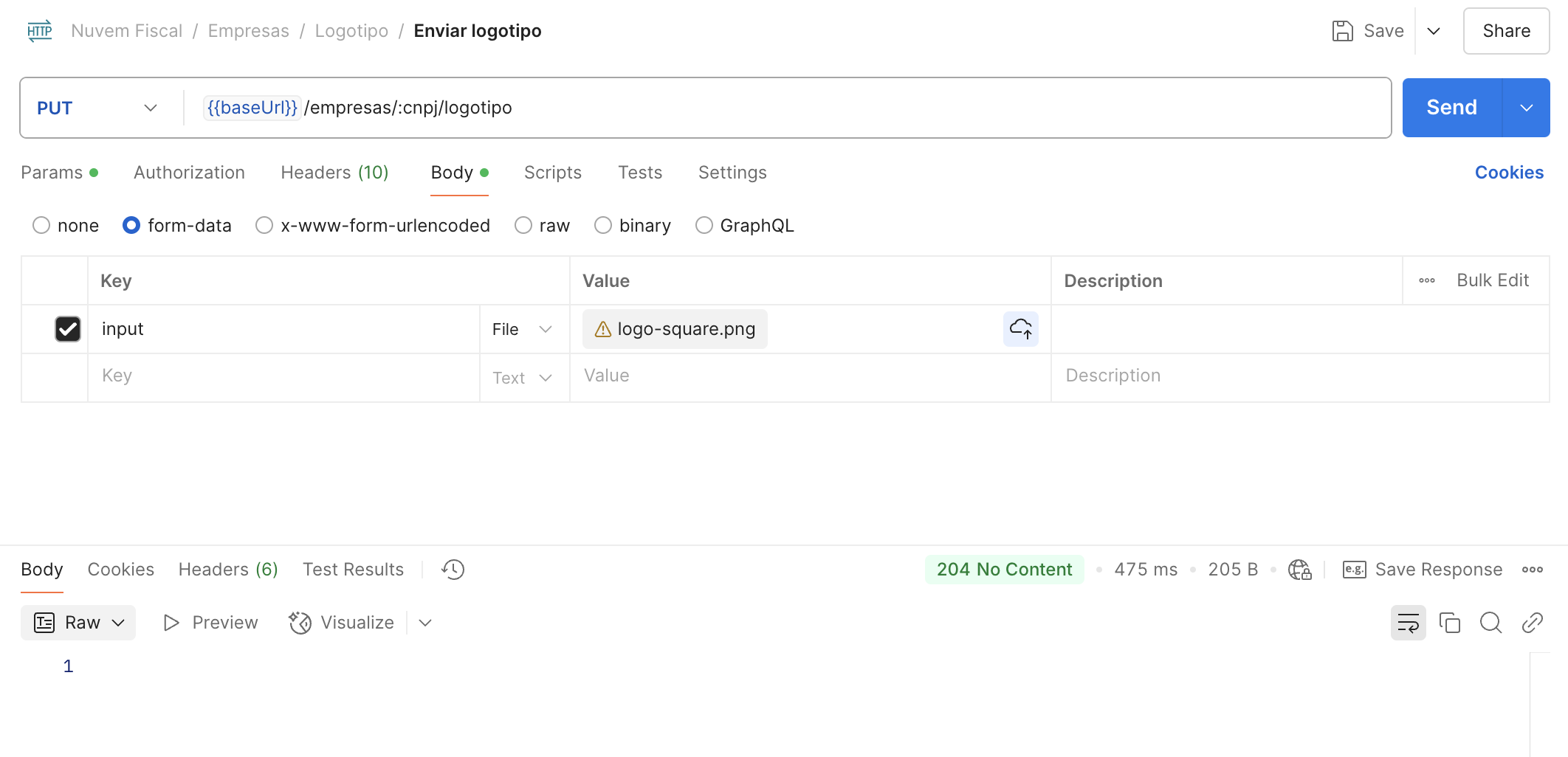This screenshot has height=757, width=1568.
Task: Select the request Body tab
Action: click(459, 173)
